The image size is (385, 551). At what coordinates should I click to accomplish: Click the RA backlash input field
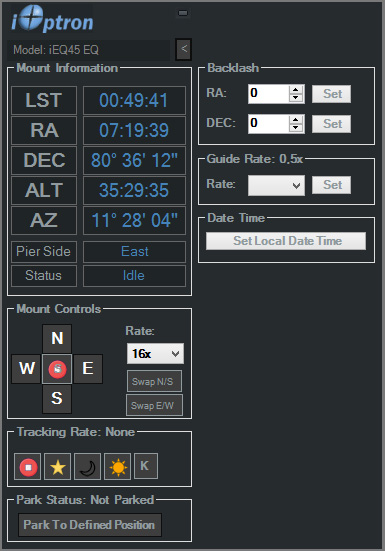point(269,94)
